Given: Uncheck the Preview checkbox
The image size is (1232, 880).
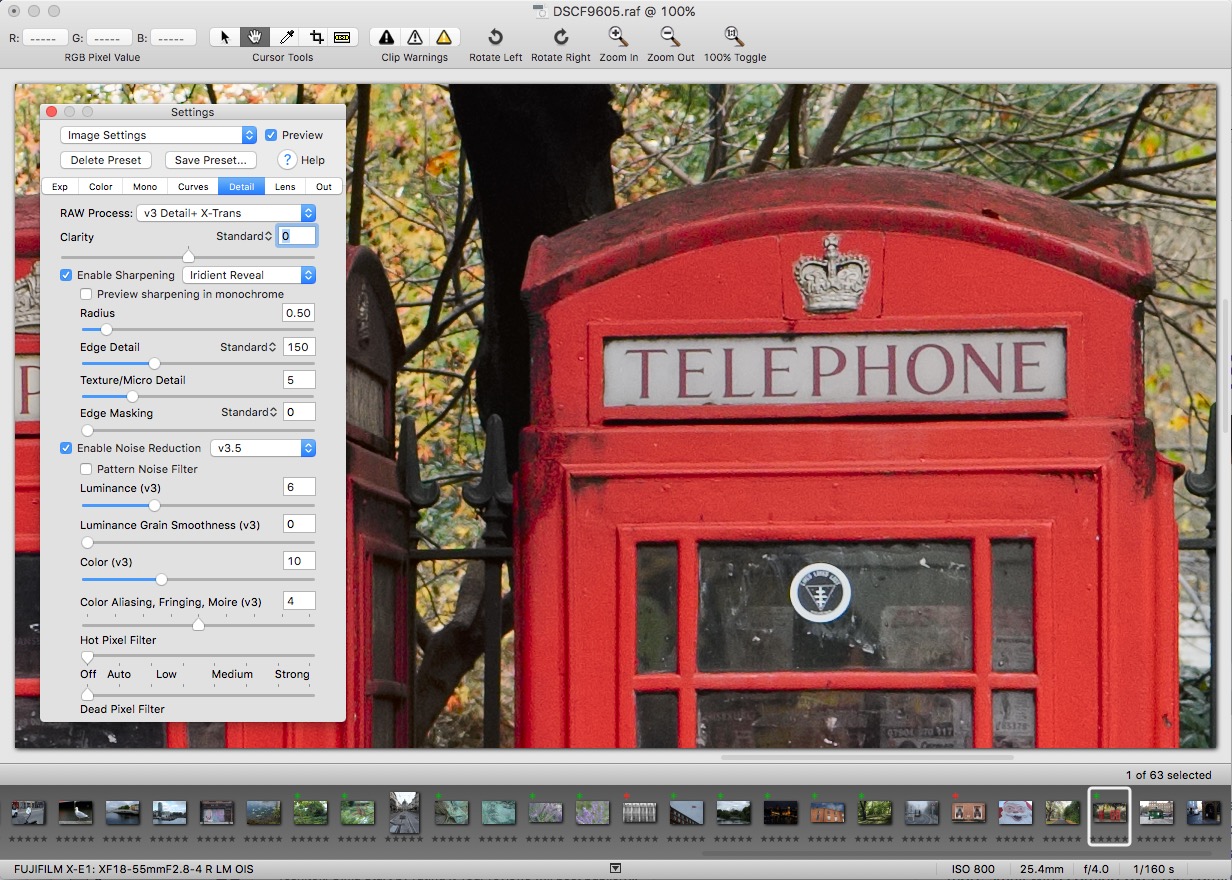Looking at the screenshot, I should coord(271,135).
